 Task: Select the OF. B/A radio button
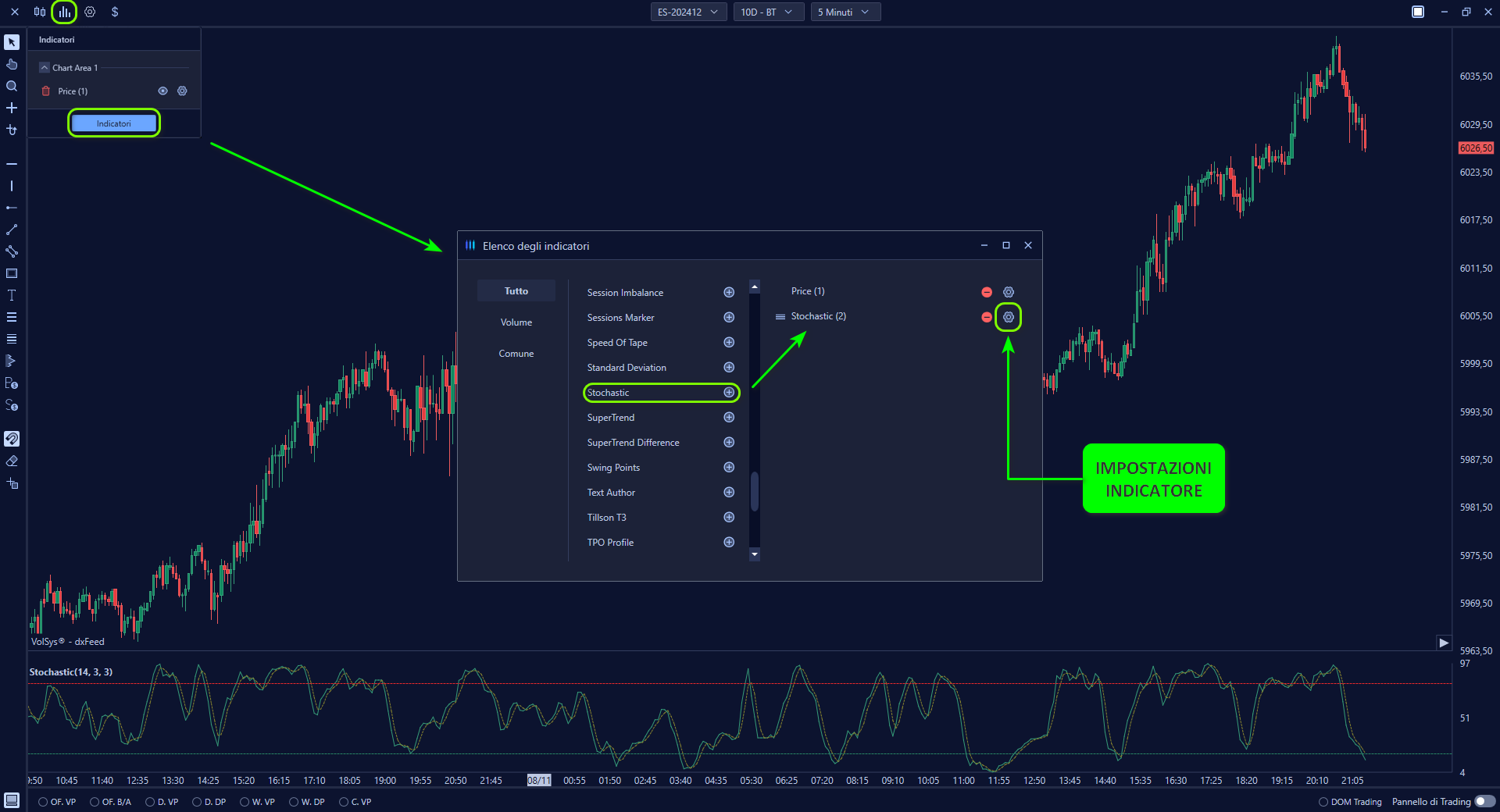pos(95,802)
